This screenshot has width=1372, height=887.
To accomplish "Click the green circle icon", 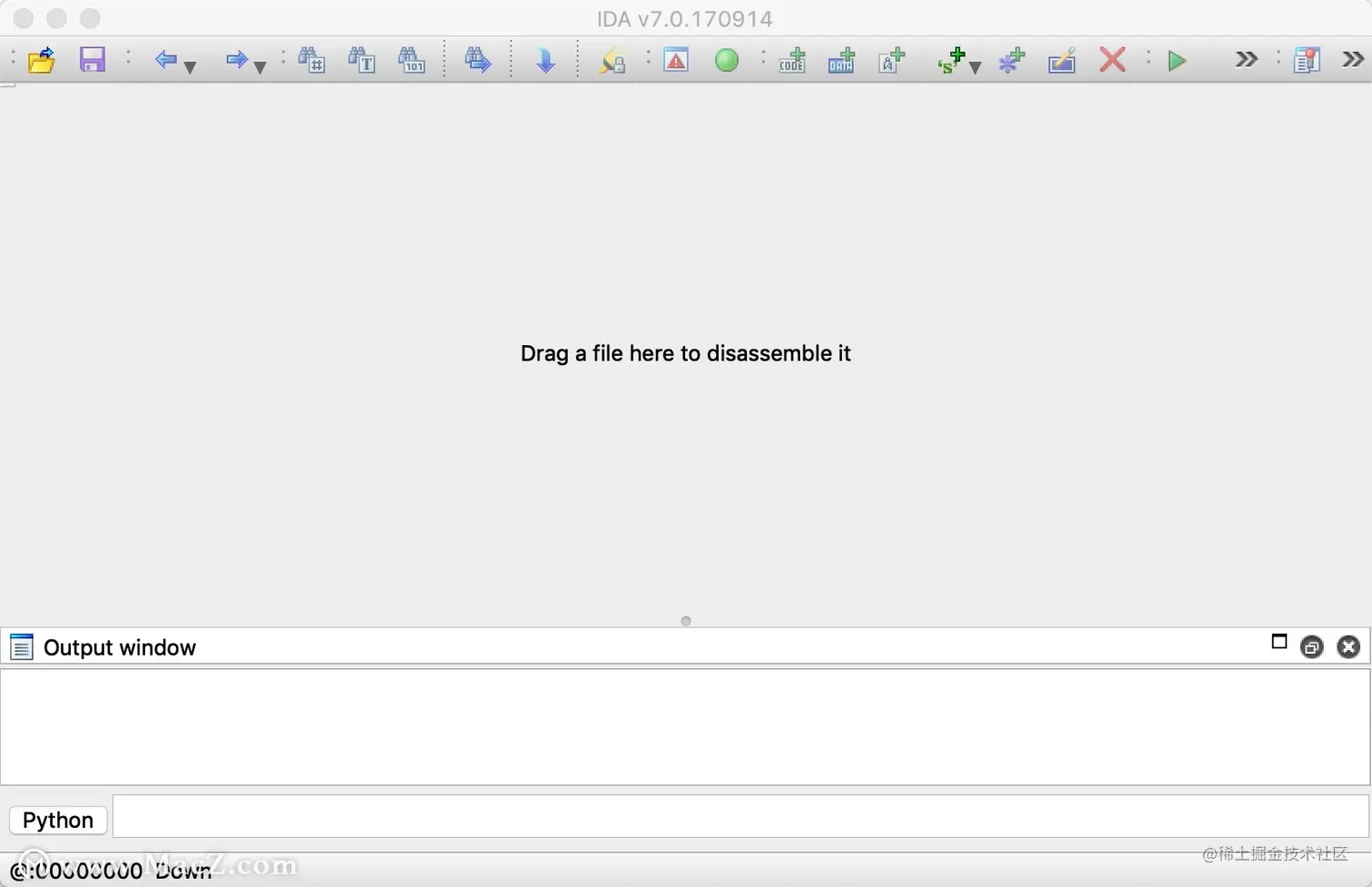I will tap(727, 61).
